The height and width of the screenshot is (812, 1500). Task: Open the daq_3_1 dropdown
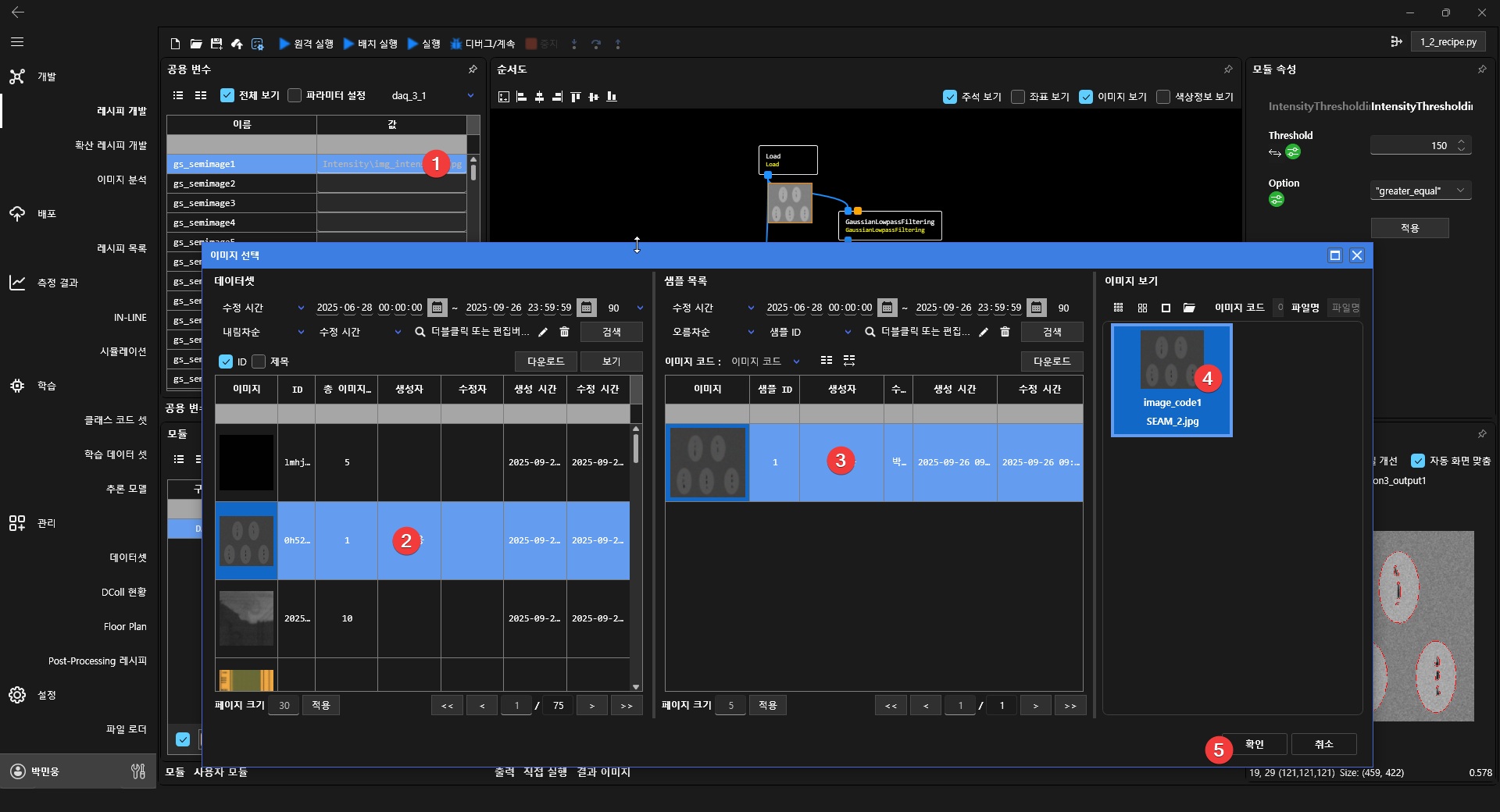[432, 95]
